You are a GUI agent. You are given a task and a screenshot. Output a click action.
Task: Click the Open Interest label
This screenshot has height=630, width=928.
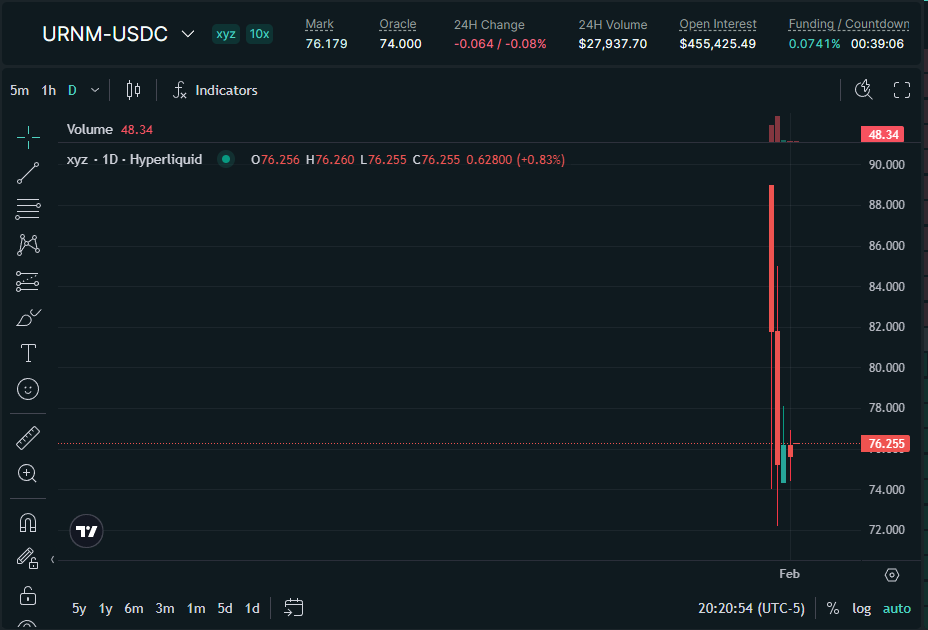718,24
